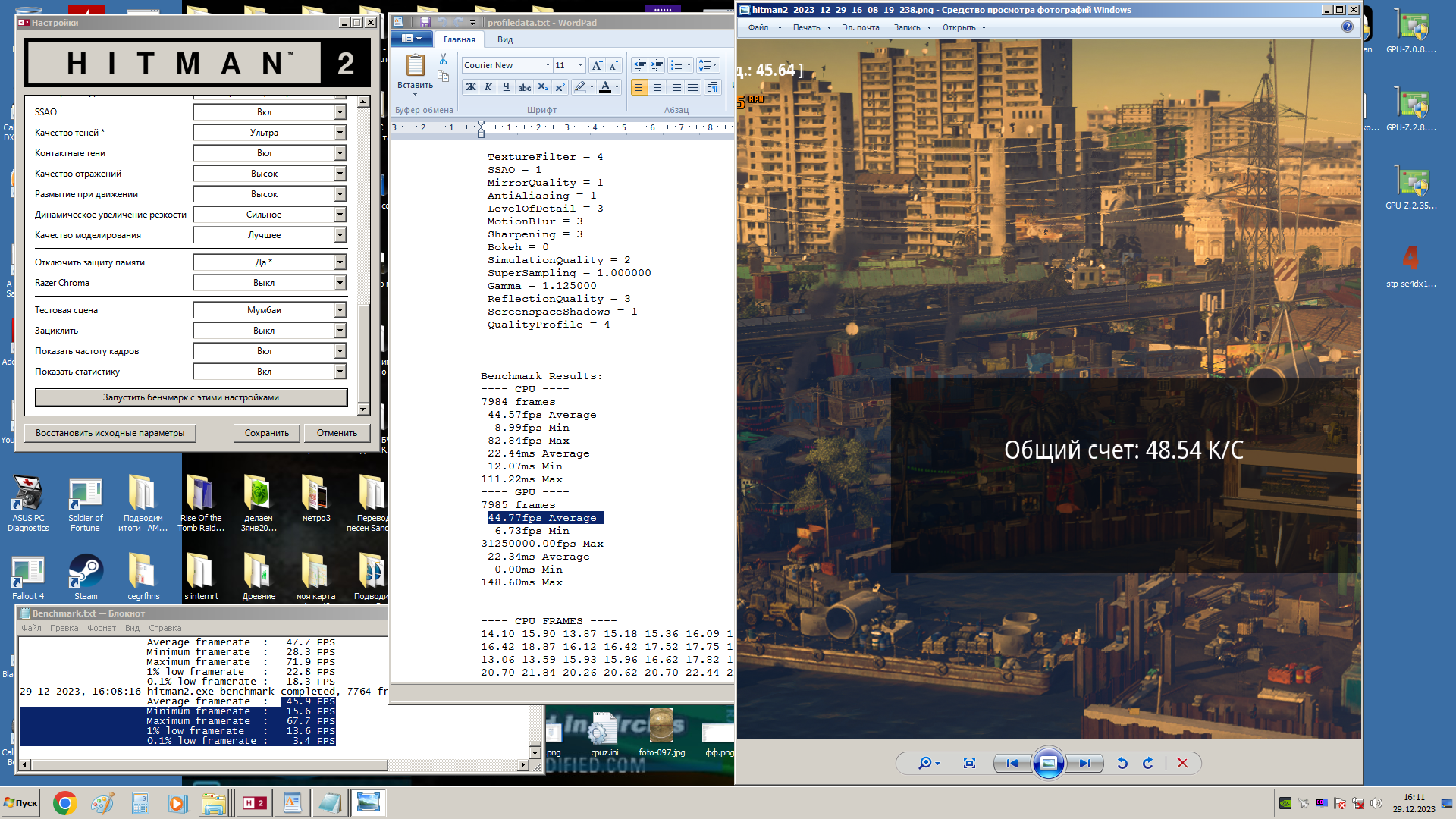1456x819 pixels.
Task: Click the grow font size icon
Action: (x=597, y=65)
